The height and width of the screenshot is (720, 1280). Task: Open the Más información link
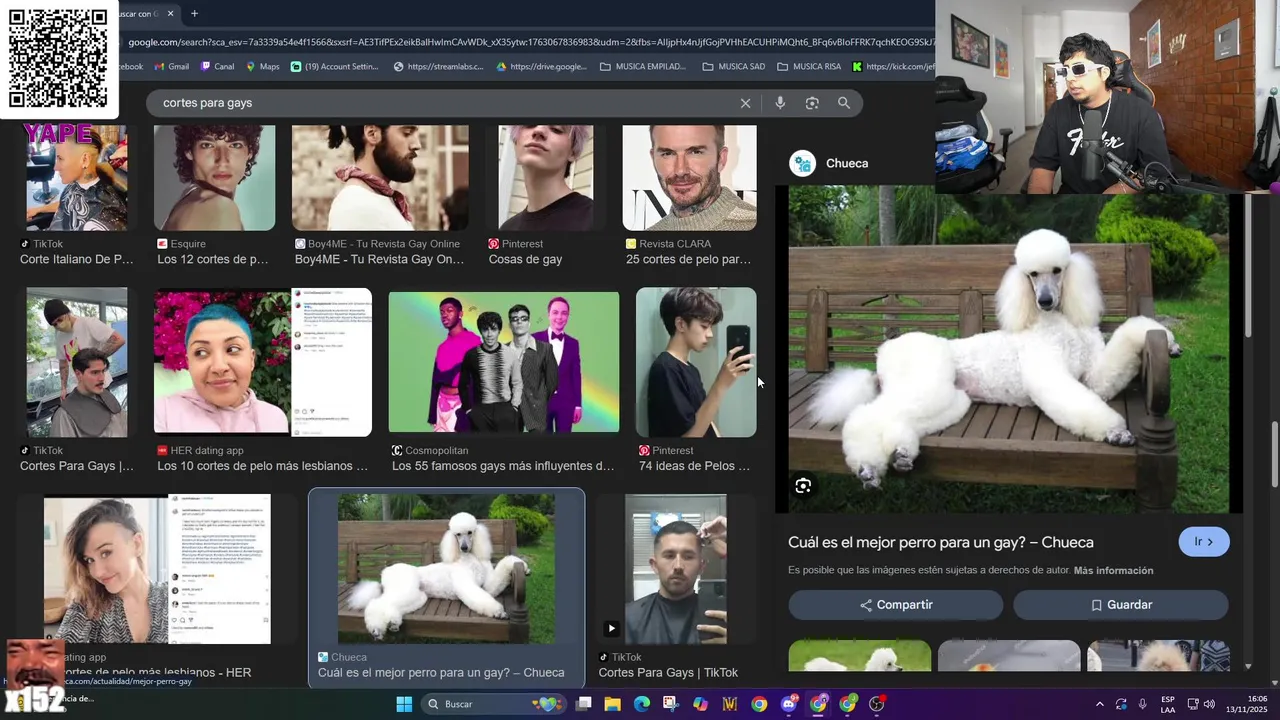coord(1113,571)
